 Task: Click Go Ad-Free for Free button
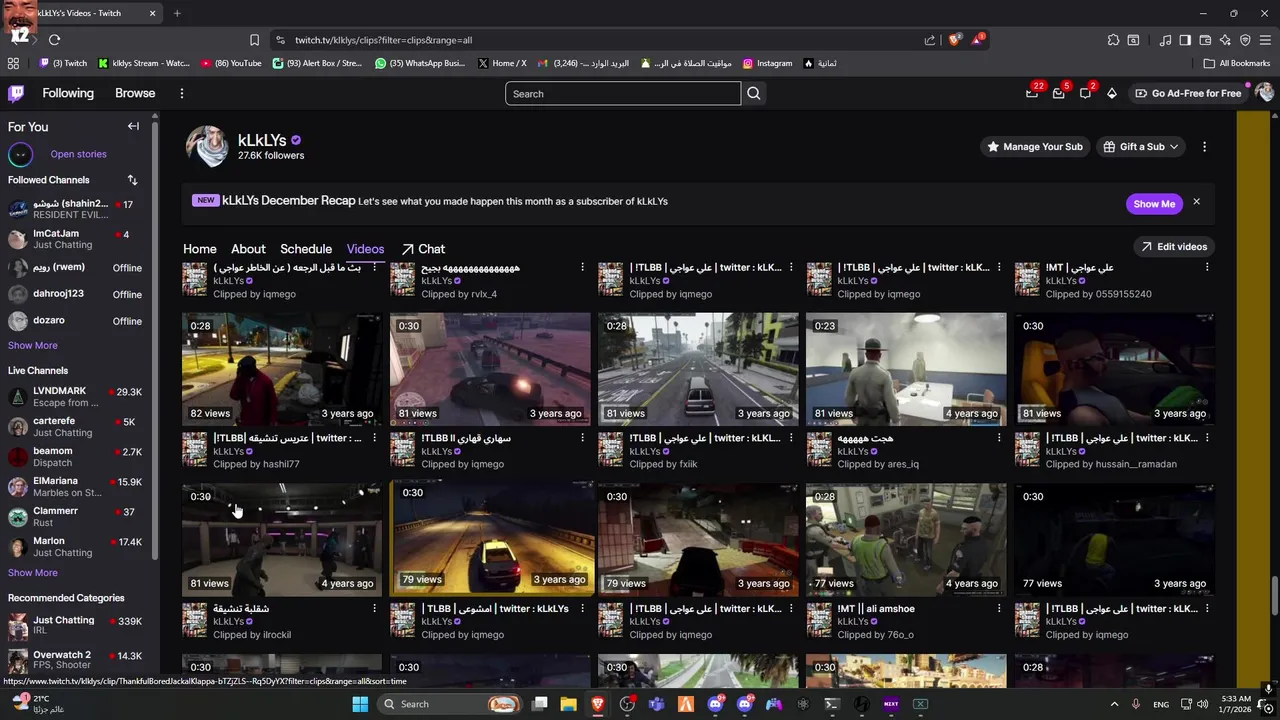click(1187, 93)
